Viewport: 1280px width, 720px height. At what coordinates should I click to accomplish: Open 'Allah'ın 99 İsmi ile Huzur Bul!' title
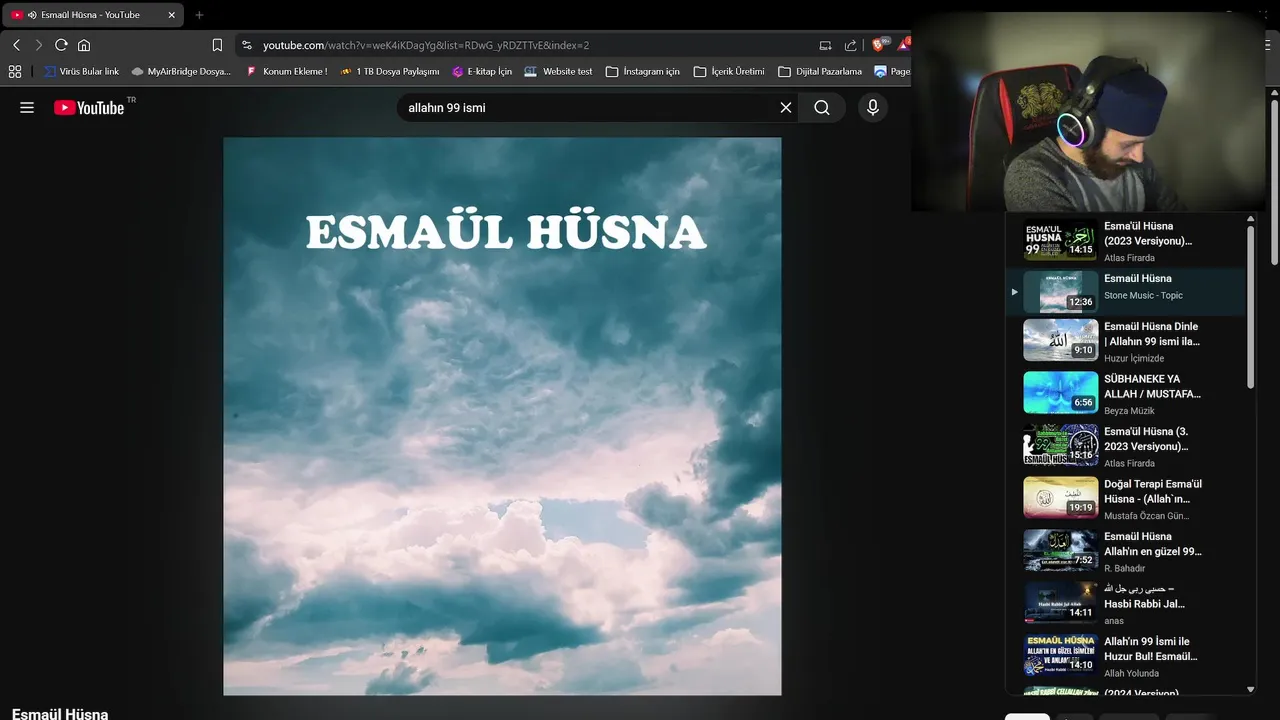pyautogui.click(x=1150, y=649)
